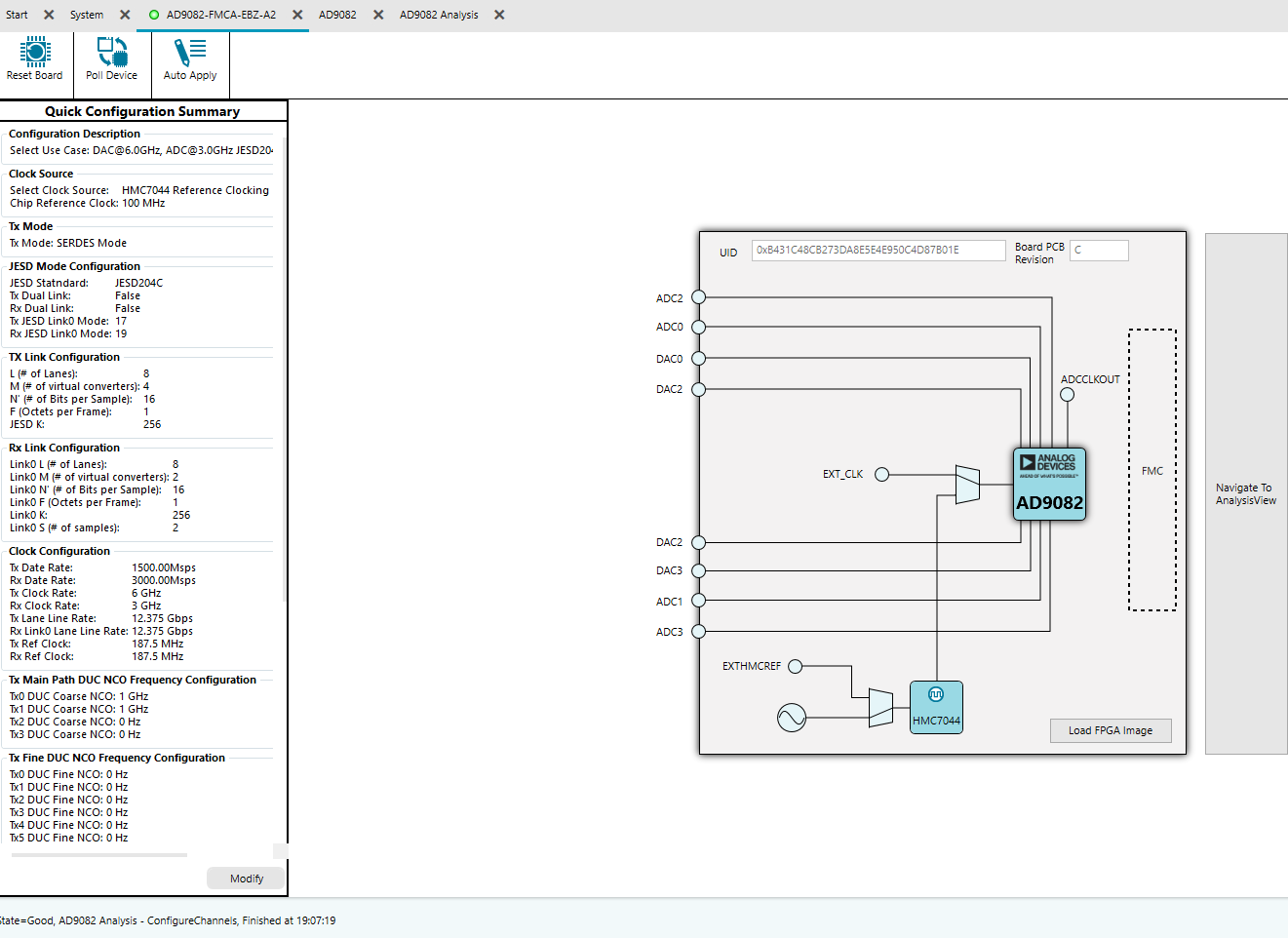Toggle the Auto Apply icon
This screenshot has width=1288, height=938.
click(190, 52)
